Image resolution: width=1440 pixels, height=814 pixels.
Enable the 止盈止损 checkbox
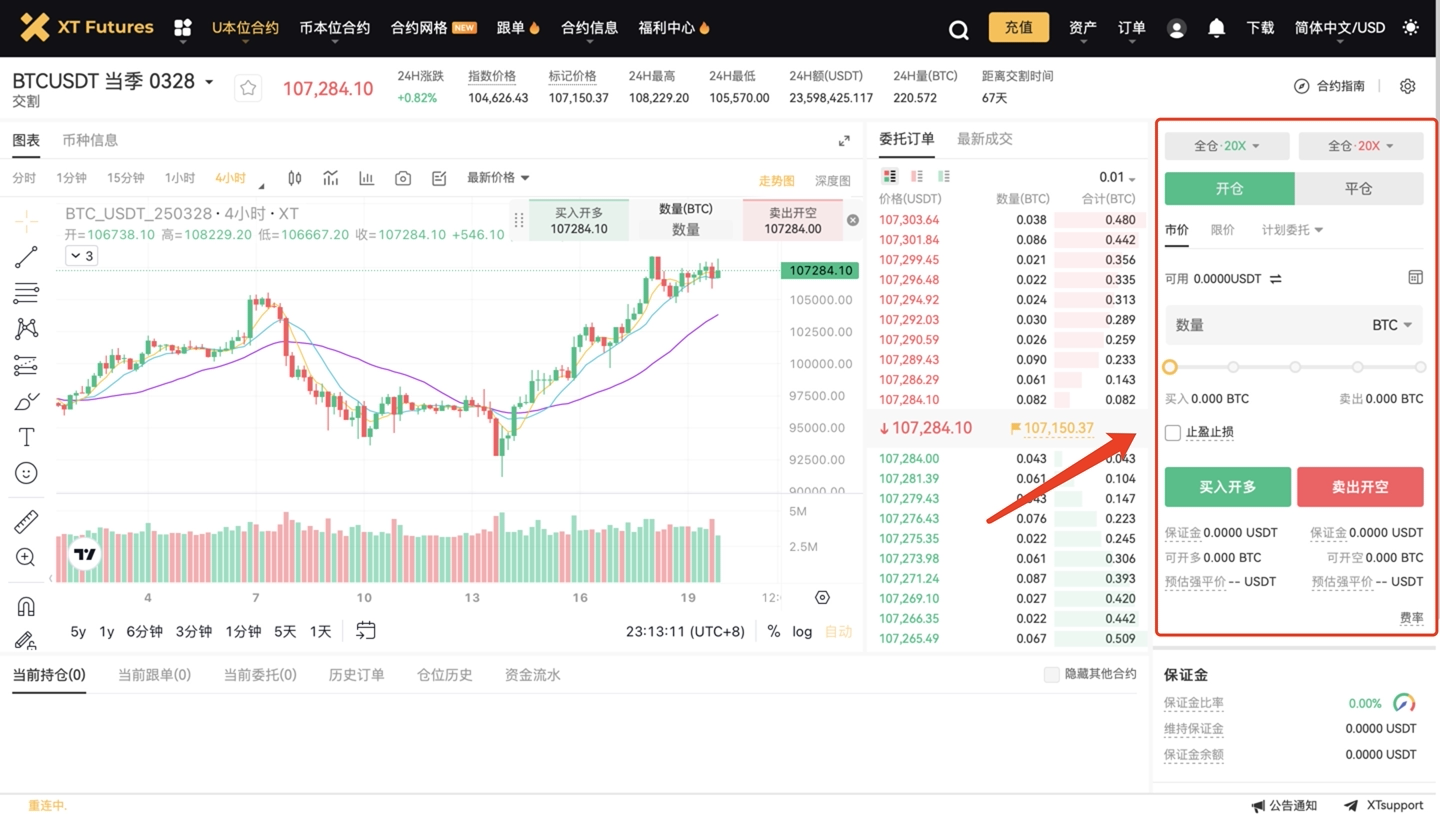(x=1173, y=432)
